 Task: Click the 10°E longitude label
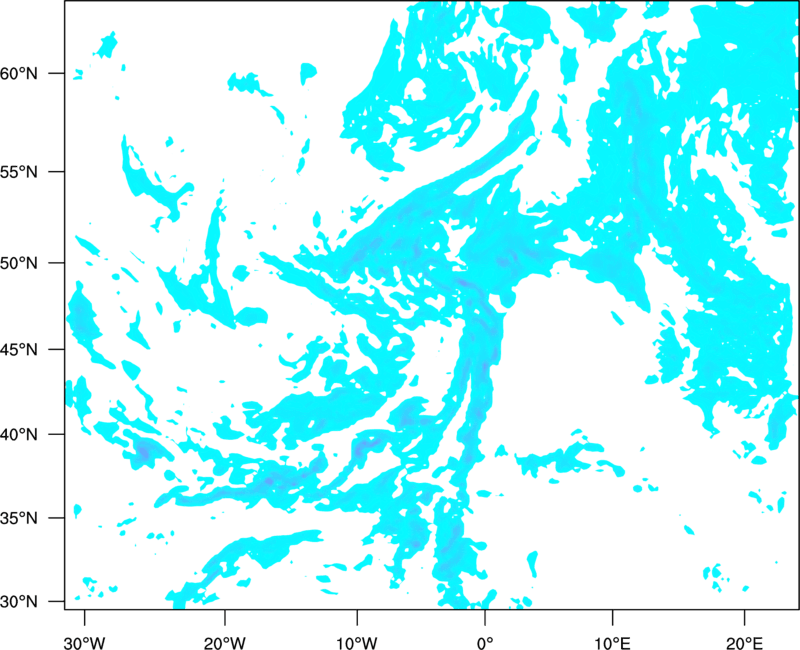[613, 643]
